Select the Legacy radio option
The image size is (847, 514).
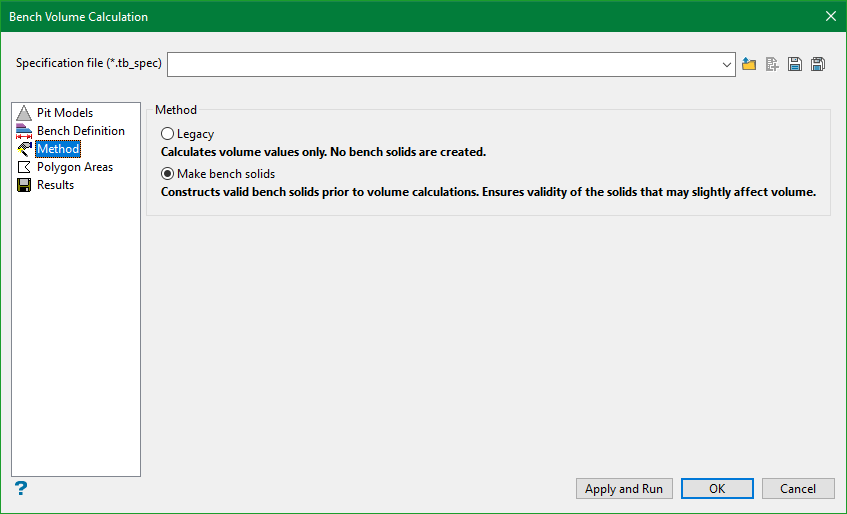pos(167,134)
